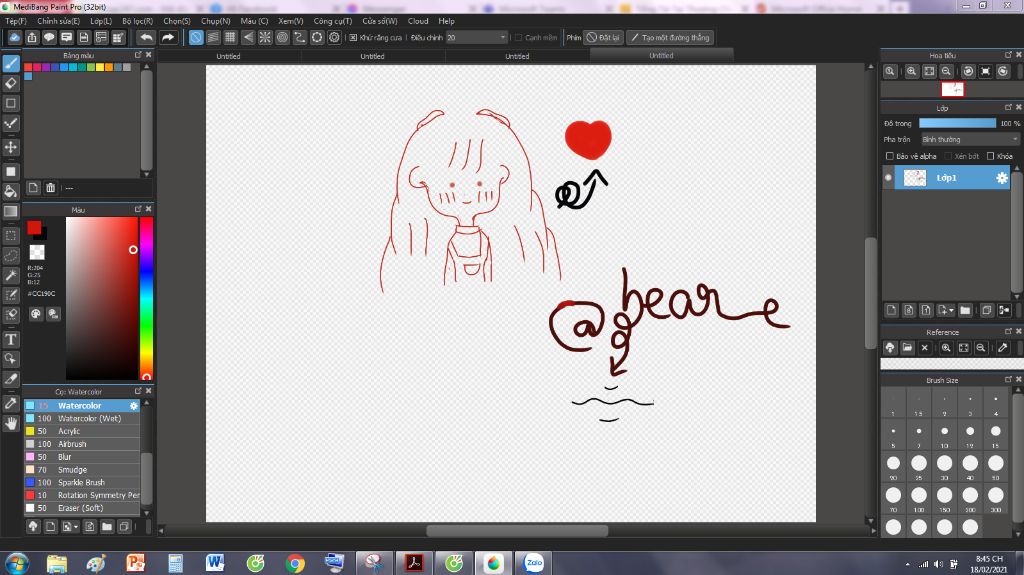Open Lớp1 layer settings gear
Viewport: 1024px width, 575px height.
tap(1002, 178)
